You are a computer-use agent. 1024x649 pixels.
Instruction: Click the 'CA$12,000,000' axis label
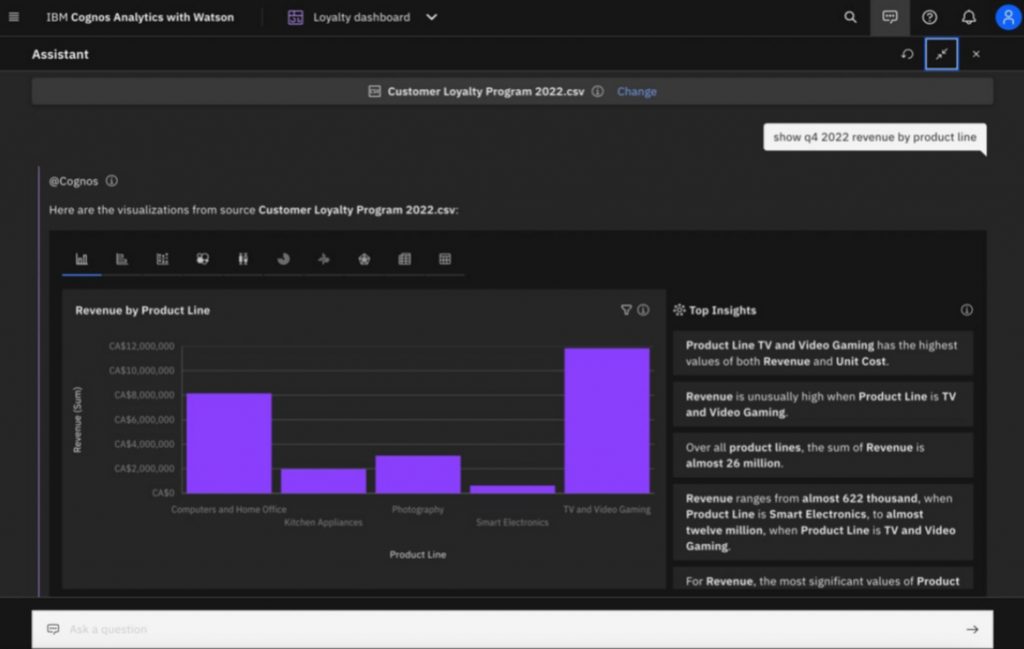click(x=142, y=346)
